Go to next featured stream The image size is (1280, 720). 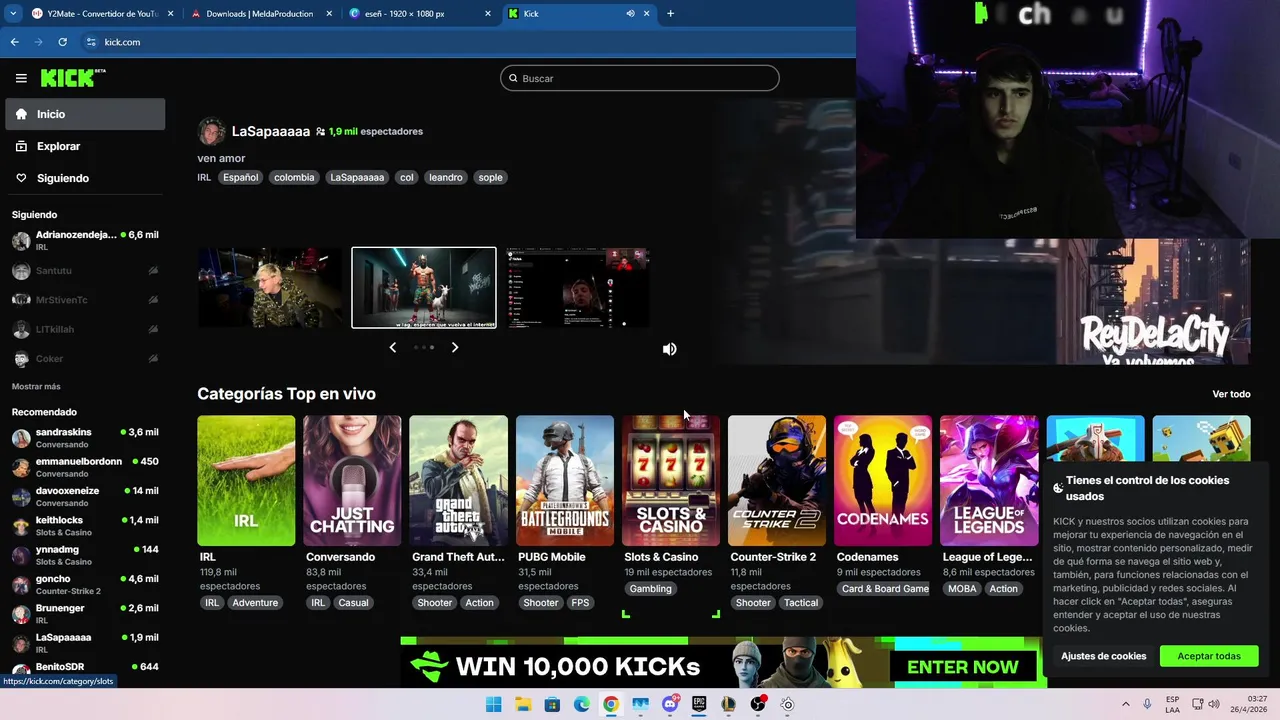(x=455, y=347)
